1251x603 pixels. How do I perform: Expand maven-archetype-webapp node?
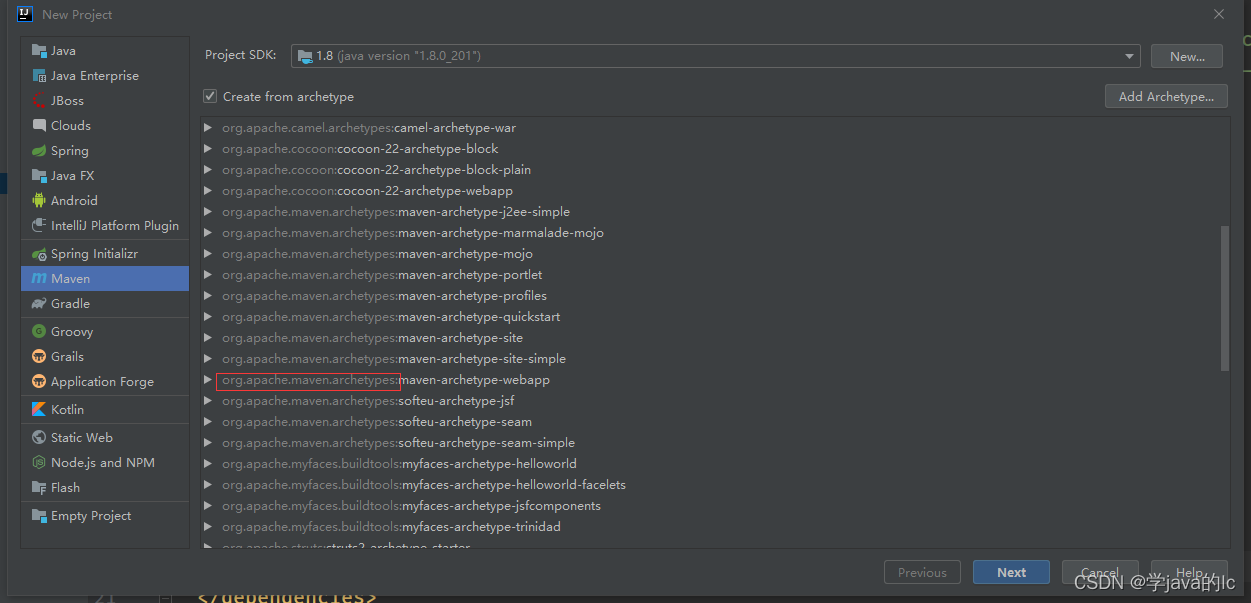[208, 380]
